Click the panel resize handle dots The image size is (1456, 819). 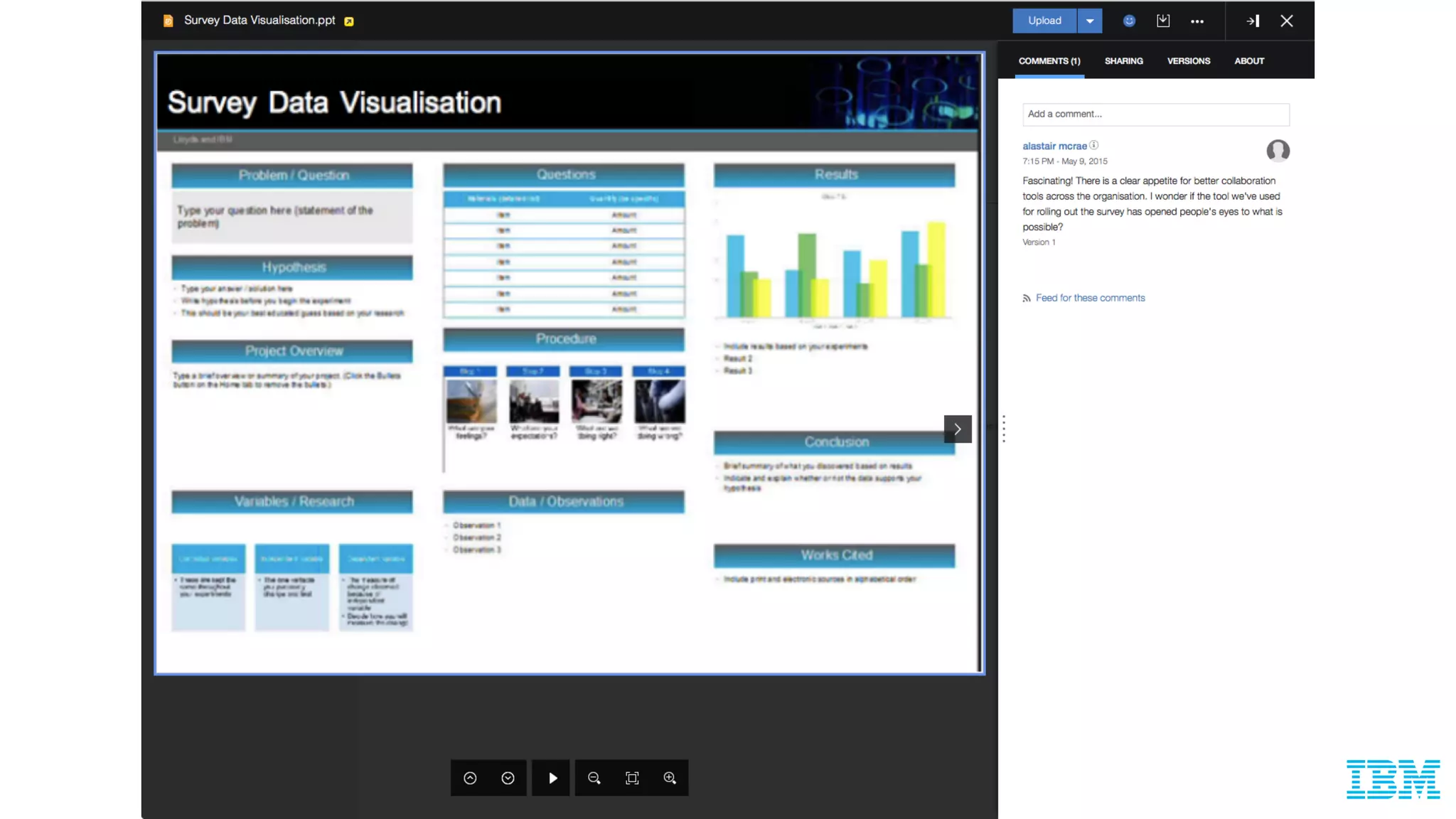[x=1004, y=429]
